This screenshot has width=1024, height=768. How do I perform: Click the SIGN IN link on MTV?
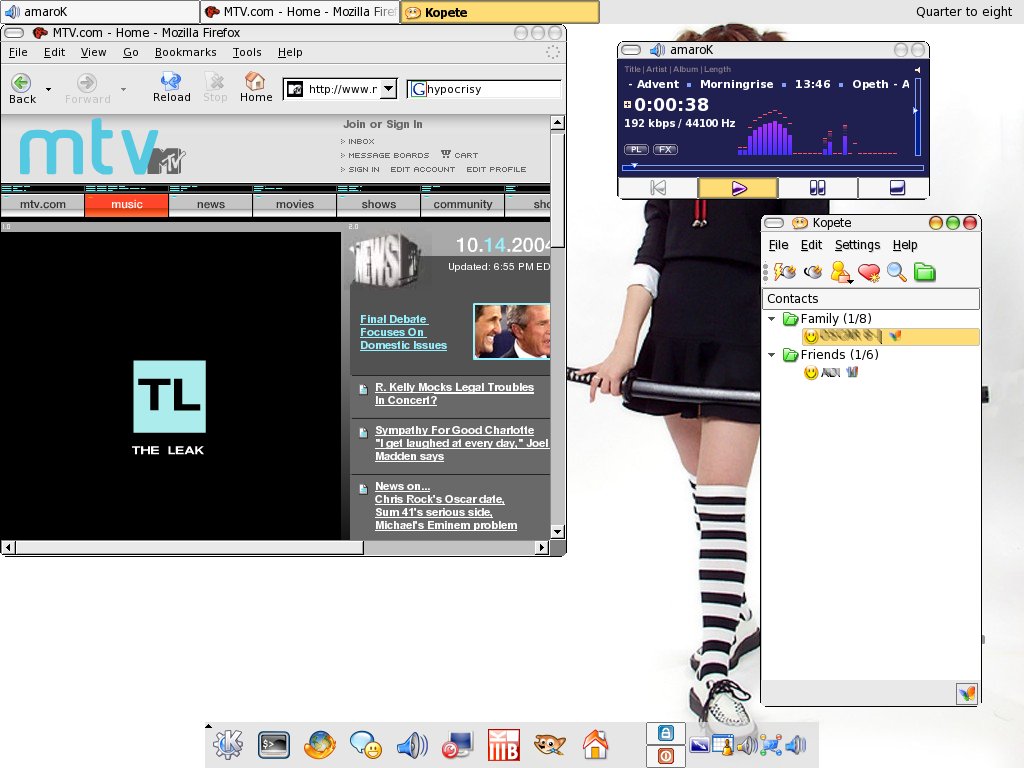click(364, 169)
